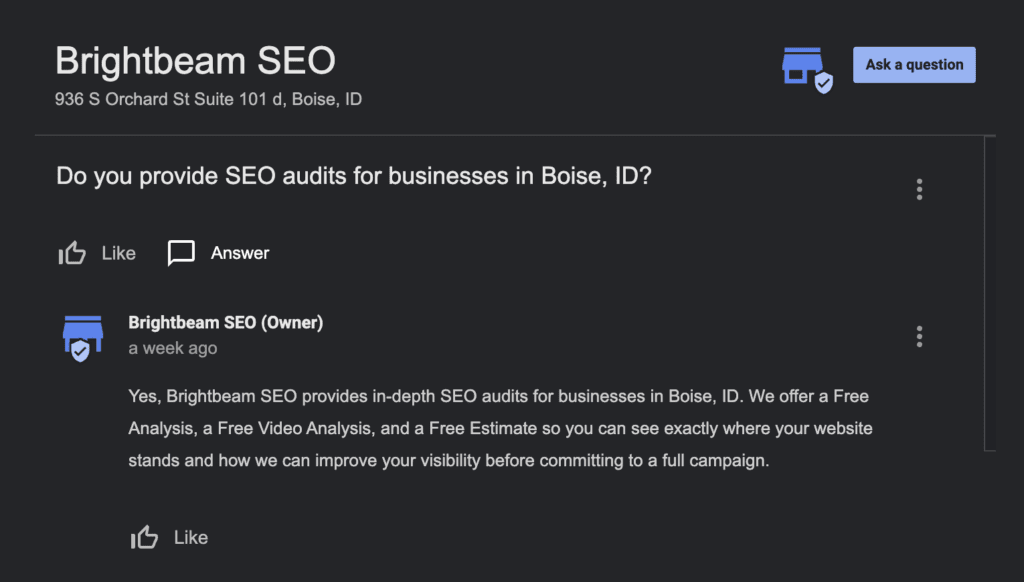Expand the owner answer's three-dot menu
The image size is (1024, 582).
[919, 336]
